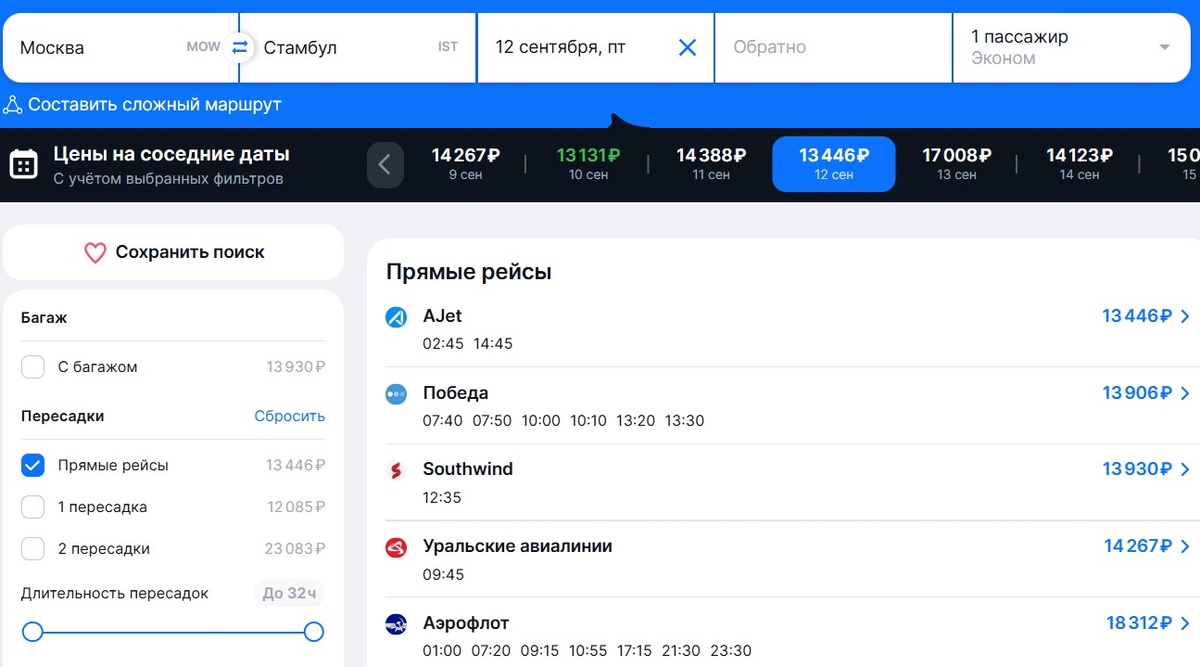This screenshot has width=1200, height=667.
Task: Click Аэрофлот departure time 01:00
Action: click(x=442, y=651)
